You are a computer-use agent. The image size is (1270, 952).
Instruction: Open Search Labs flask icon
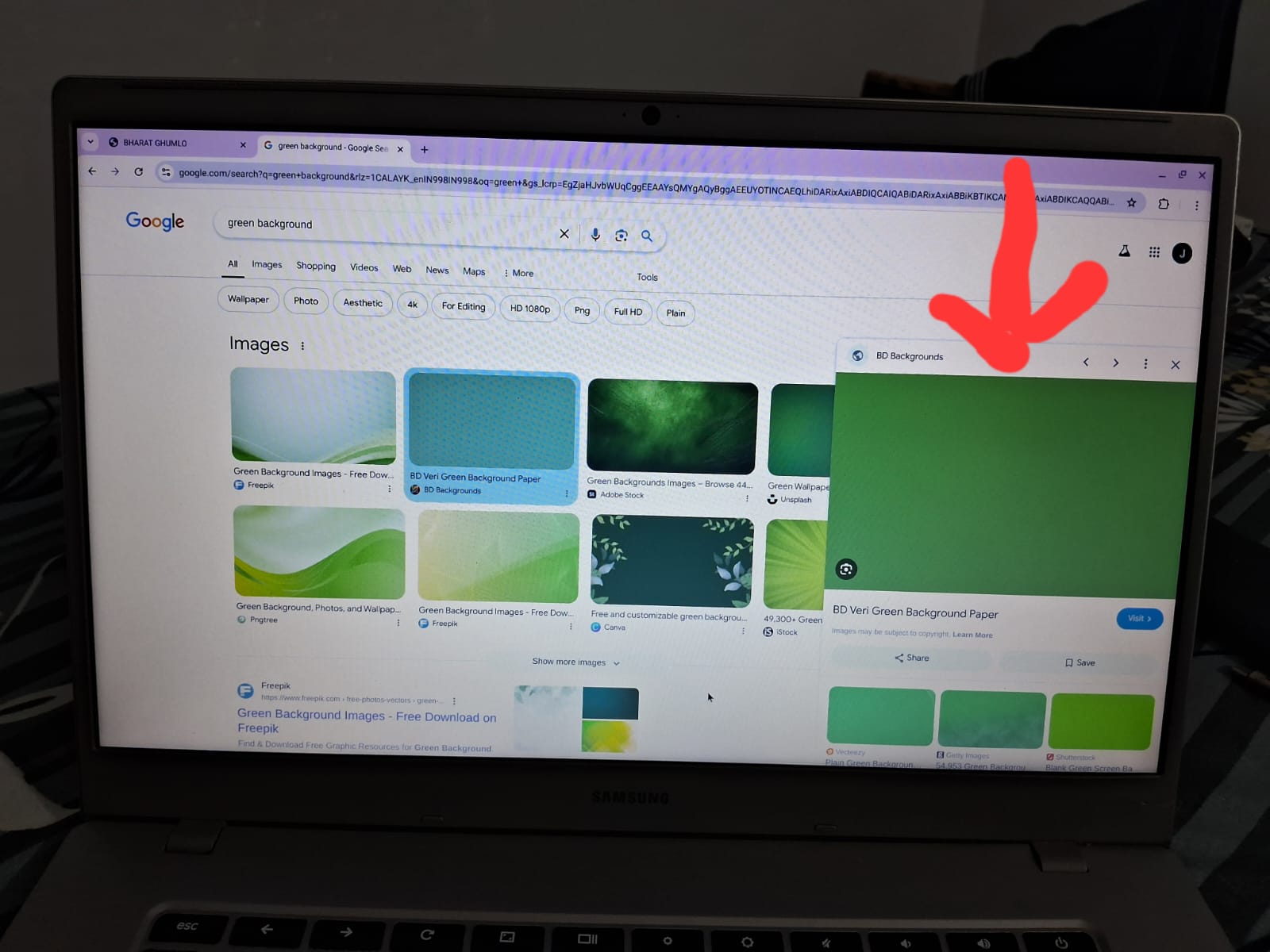(1125, 251)
